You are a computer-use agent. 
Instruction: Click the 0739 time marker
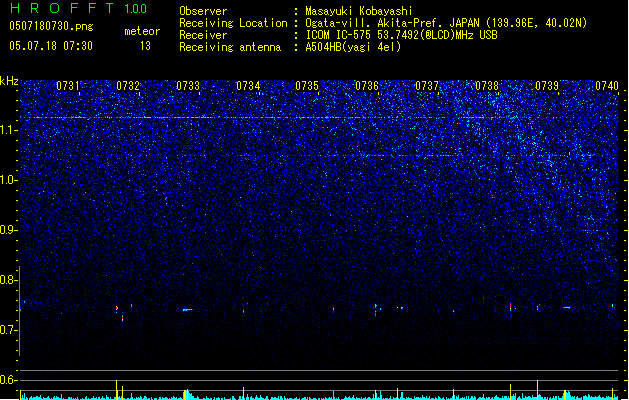click(x=547, y=86)
